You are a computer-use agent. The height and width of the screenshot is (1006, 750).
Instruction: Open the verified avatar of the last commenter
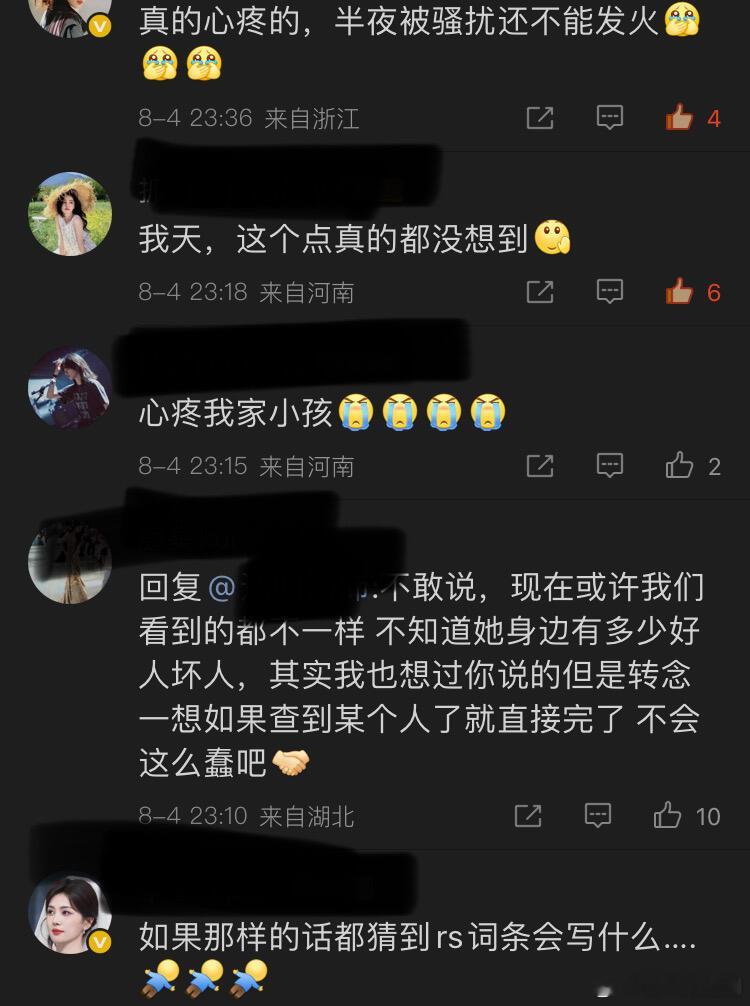[x=71, y=914]
